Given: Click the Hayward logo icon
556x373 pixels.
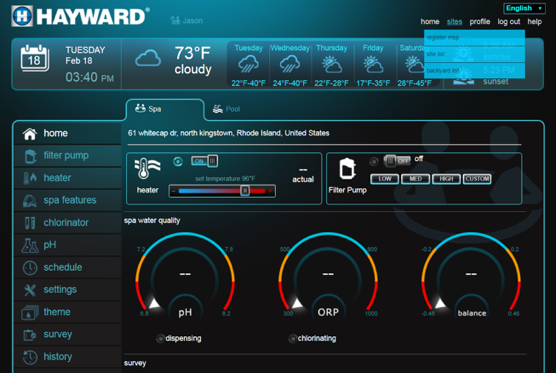Looking at the screenshot, I should pyautogui.click(x=22, y=16).
